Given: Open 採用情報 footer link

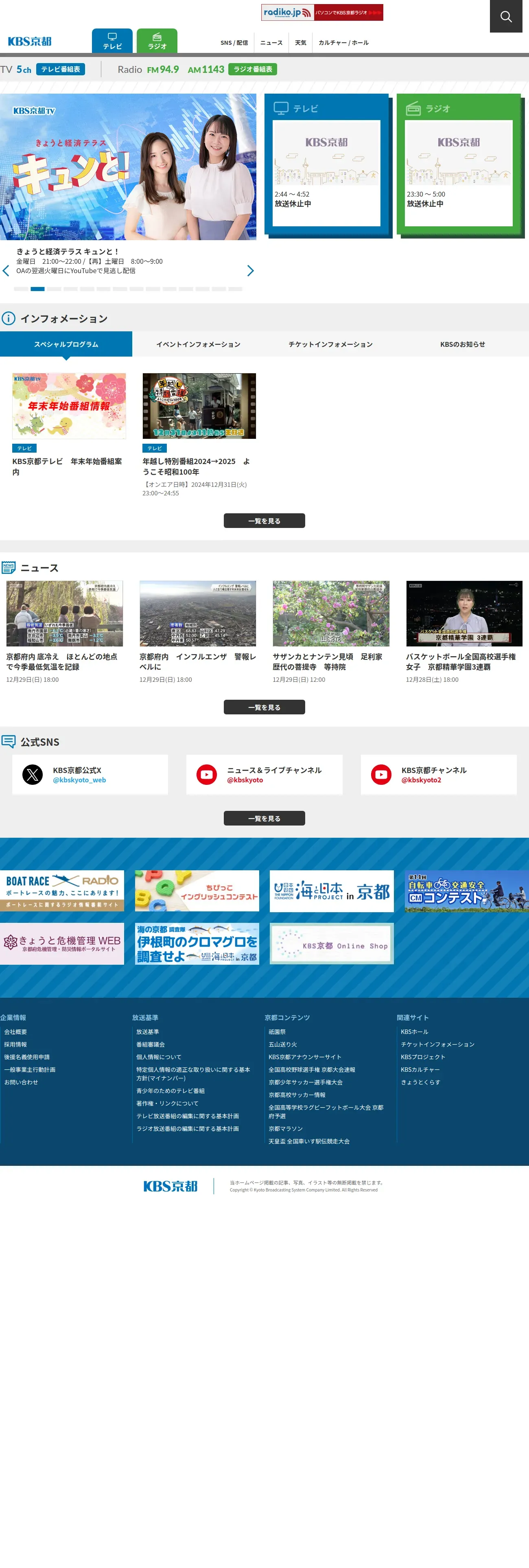Looking at the screenshot, I should pos(15,1045).
